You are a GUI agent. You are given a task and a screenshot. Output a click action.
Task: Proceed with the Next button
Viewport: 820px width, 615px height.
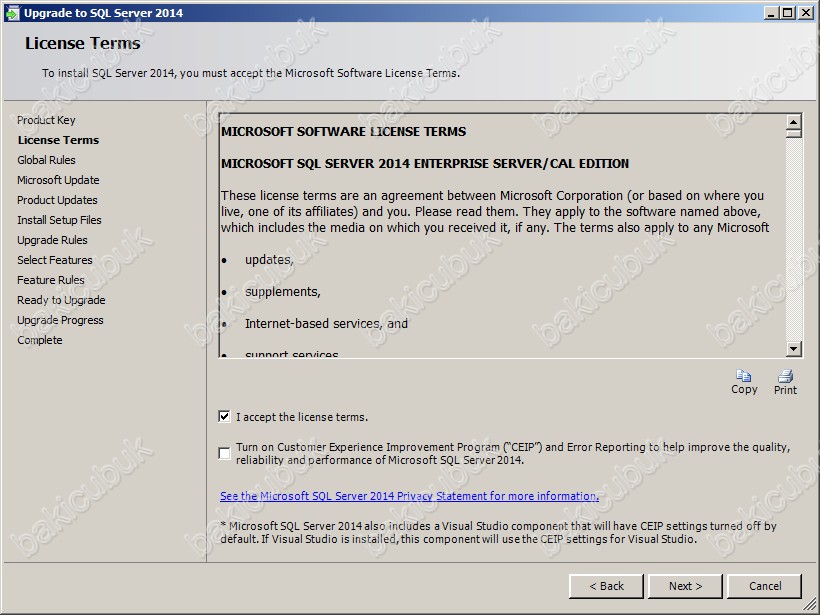(x=685, y=586)
